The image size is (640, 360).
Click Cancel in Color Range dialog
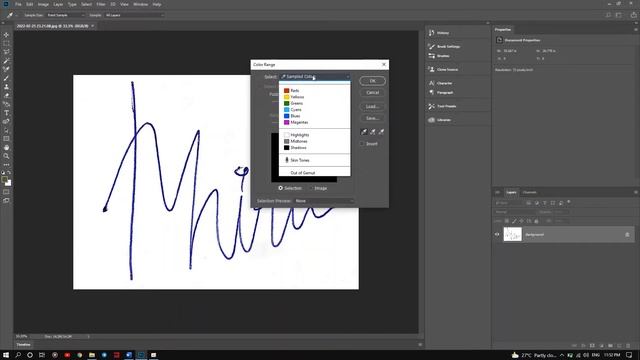pos(372,93)
